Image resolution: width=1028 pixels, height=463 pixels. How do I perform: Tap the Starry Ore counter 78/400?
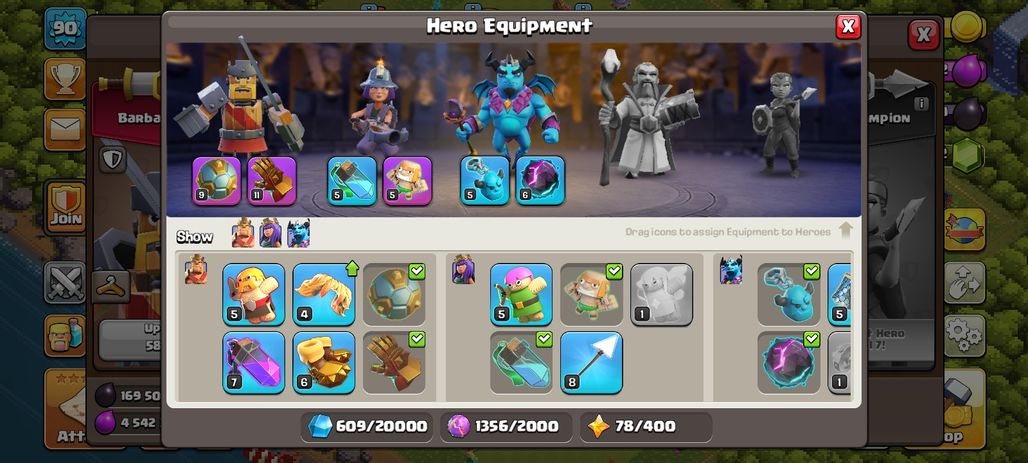coord(646,426)
